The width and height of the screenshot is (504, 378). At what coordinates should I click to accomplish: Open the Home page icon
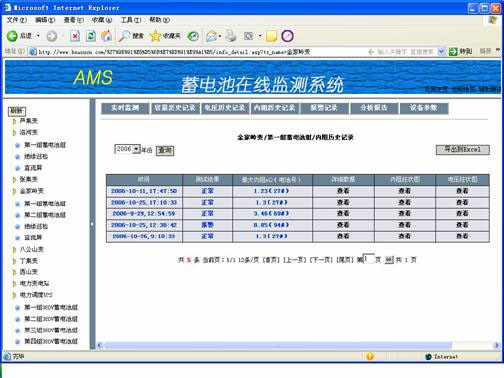tap(107, 36)
